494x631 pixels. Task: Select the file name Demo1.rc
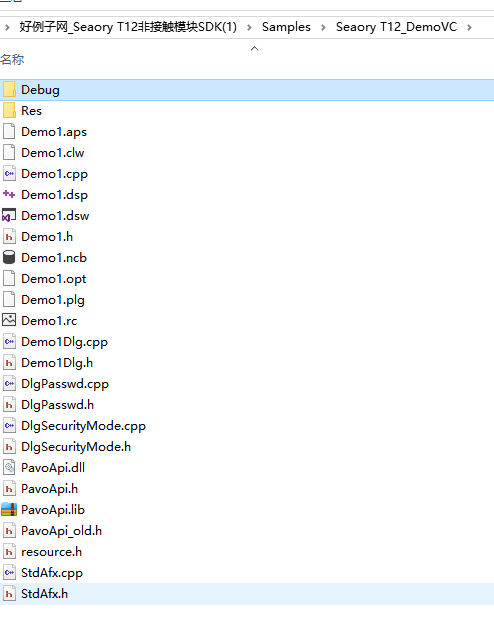[x=49, y=321]
